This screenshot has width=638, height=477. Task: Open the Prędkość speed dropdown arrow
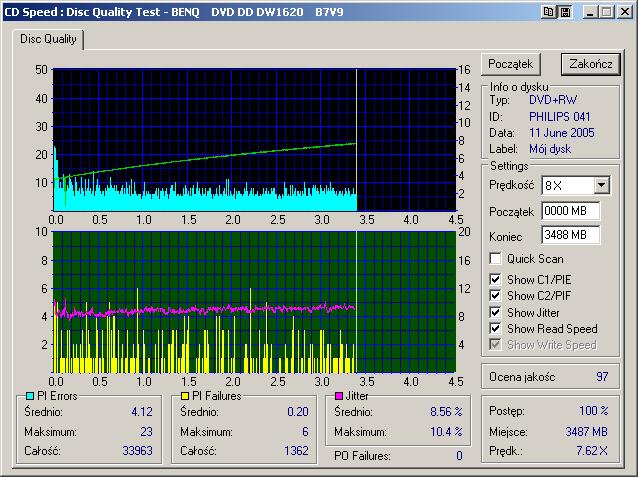point(601,186)
